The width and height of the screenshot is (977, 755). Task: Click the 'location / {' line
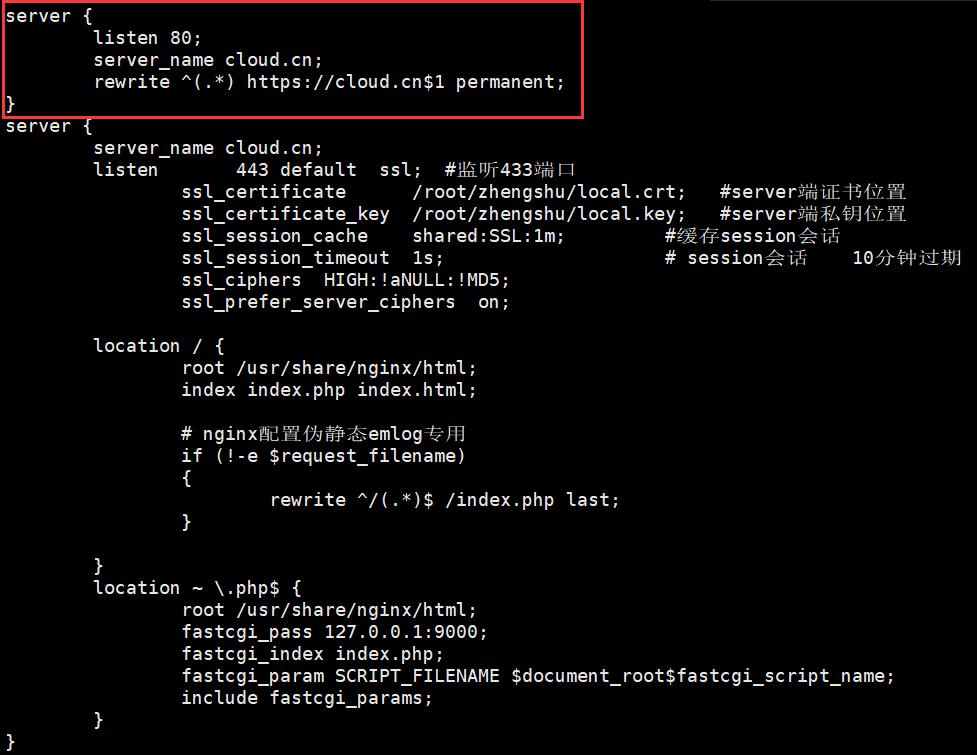click(x=159, y=346)
